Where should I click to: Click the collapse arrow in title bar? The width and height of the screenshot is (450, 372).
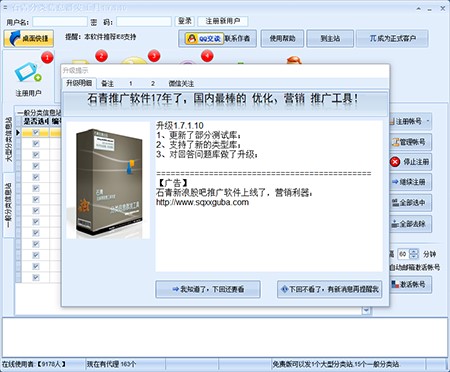(419, 8)
